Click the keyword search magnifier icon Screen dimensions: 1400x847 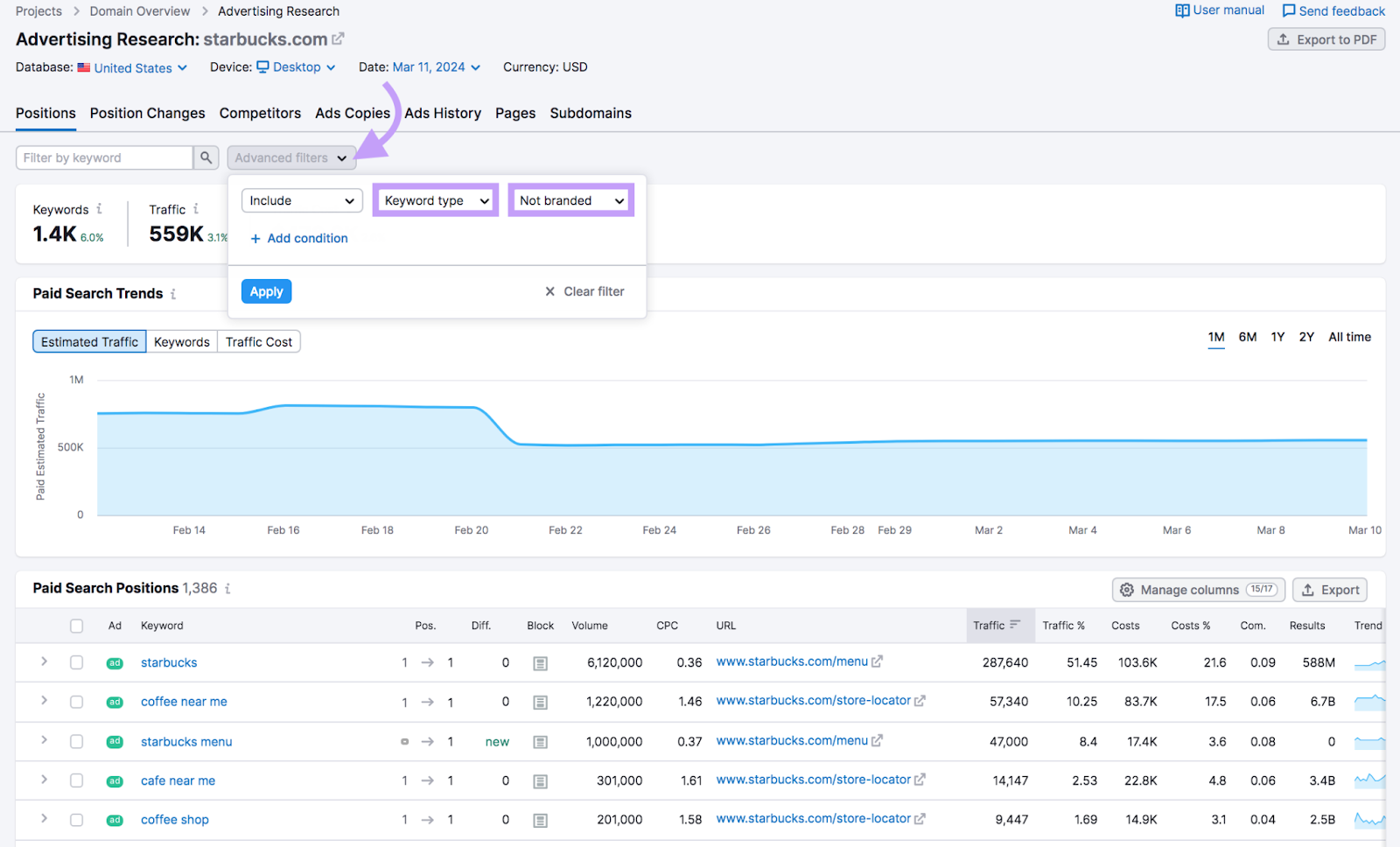(x=206, y=157)
